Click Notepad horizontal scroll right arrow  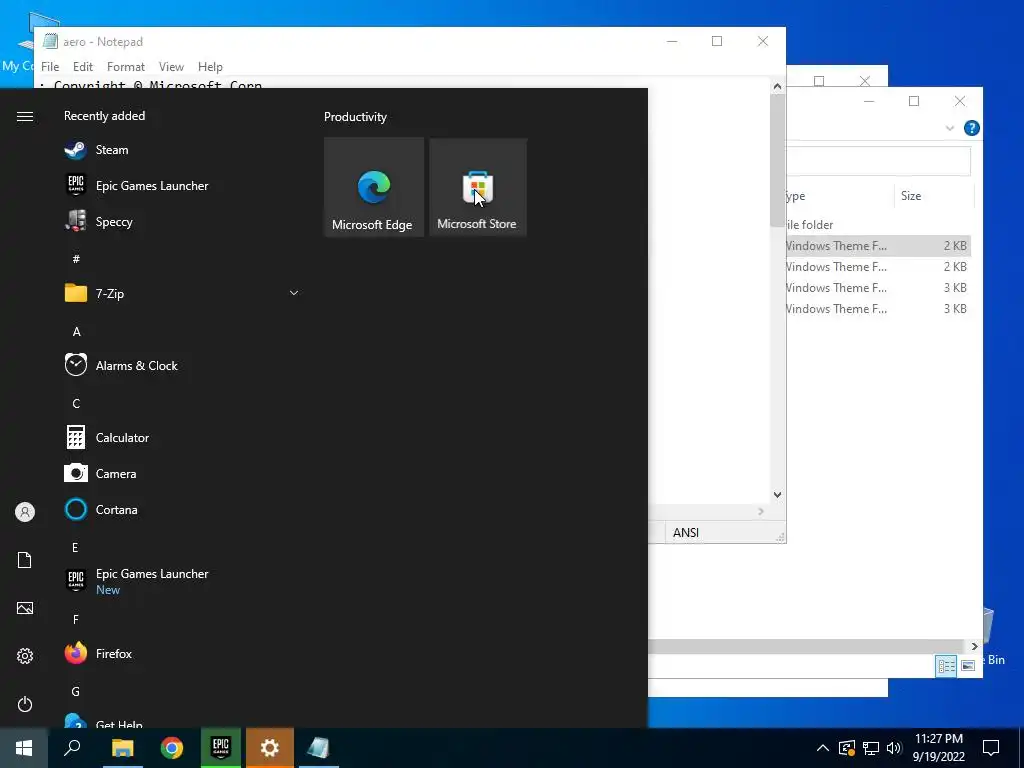click(x=761, y=511)
